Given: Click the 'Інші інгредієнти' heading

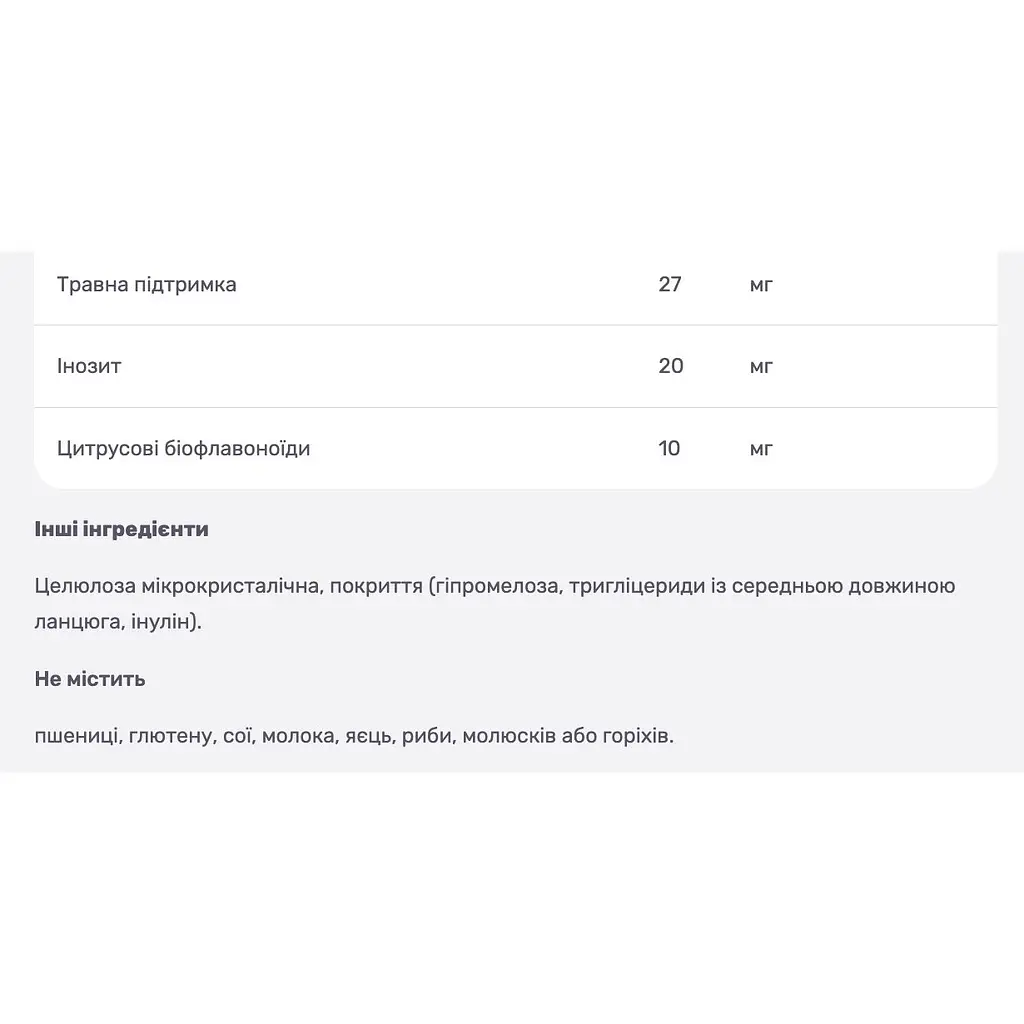Looking at the screenshot, I should click(x=121, y=529).
